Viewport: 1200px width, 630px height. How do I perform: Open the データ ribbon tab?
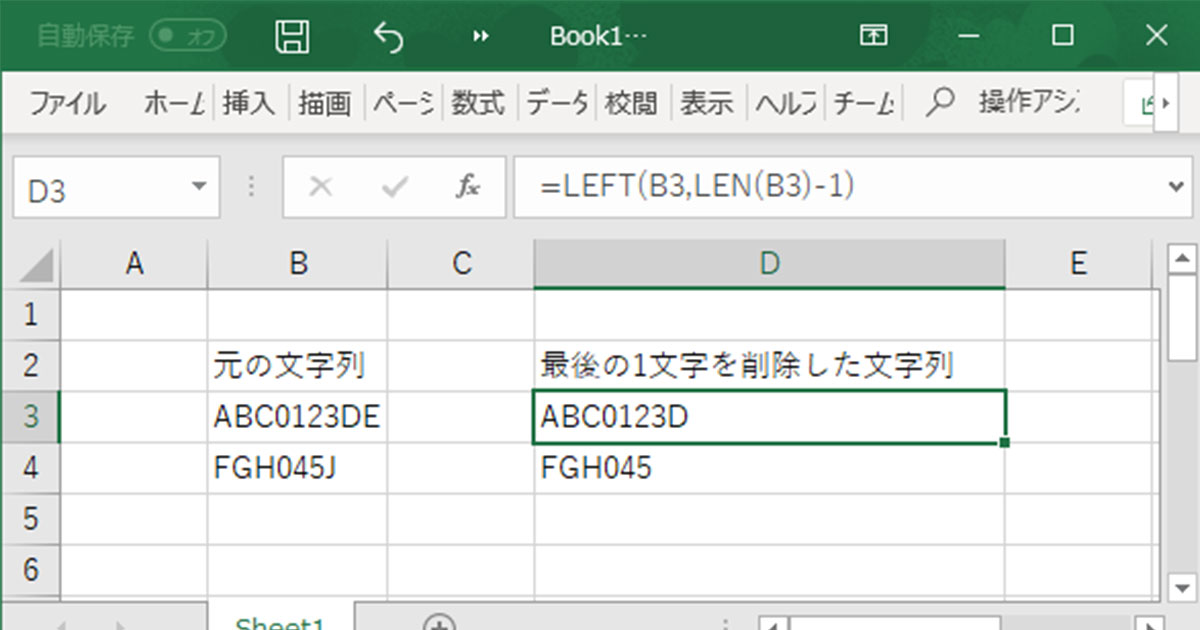point(557,102)
